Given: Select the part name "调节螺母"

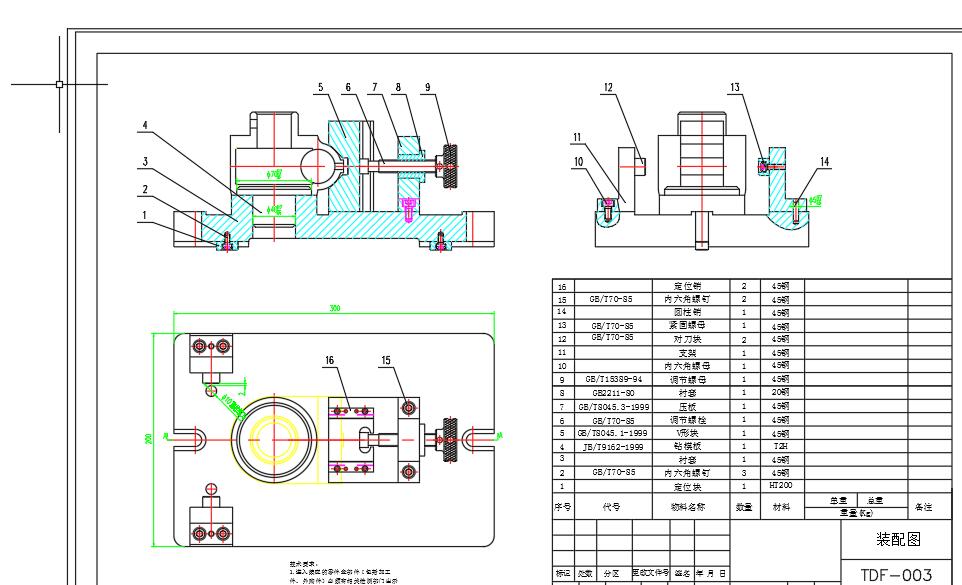Looking at the screenshot, I should (687, 380).
